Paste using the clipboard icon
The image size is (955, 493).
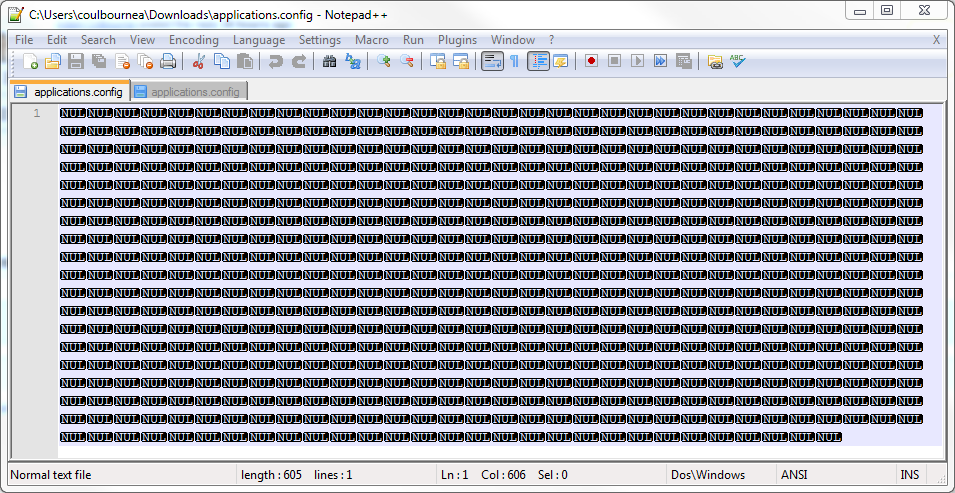tap(245, 61)
